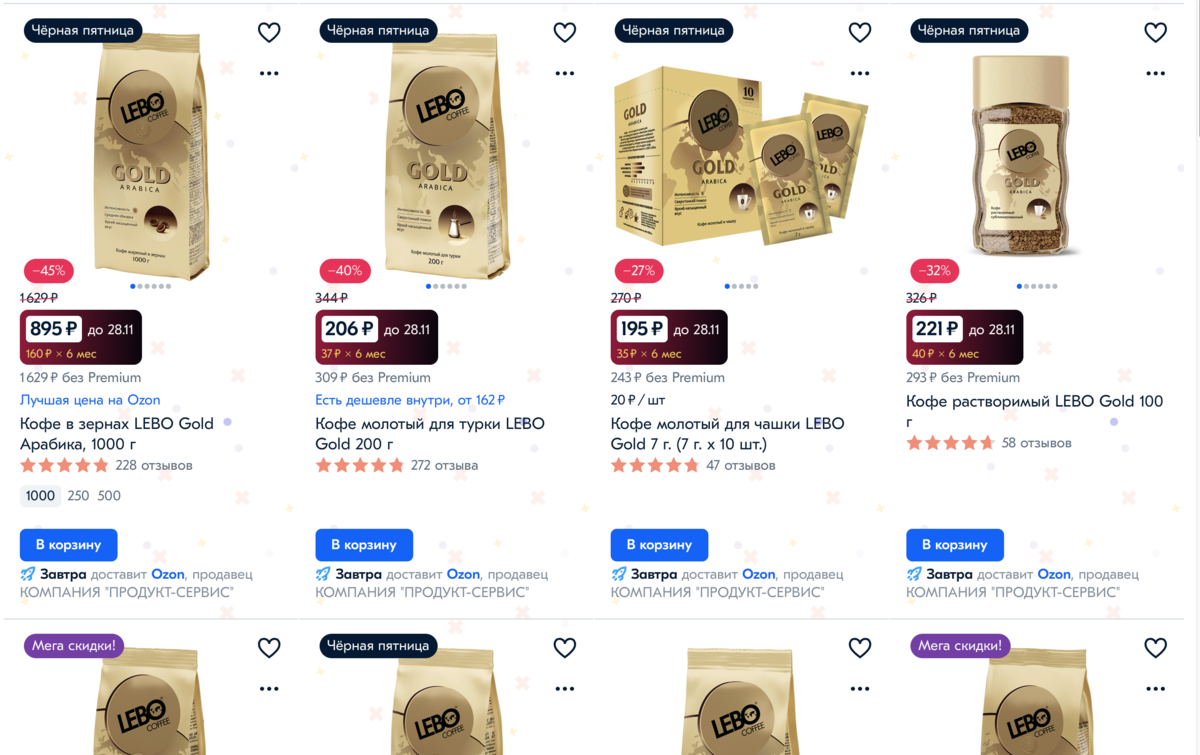Open three-dot menu for LEBO Gold beans 1000 г
The width and height of the screenshot is (1200, 755).
[x=269, y=73]
